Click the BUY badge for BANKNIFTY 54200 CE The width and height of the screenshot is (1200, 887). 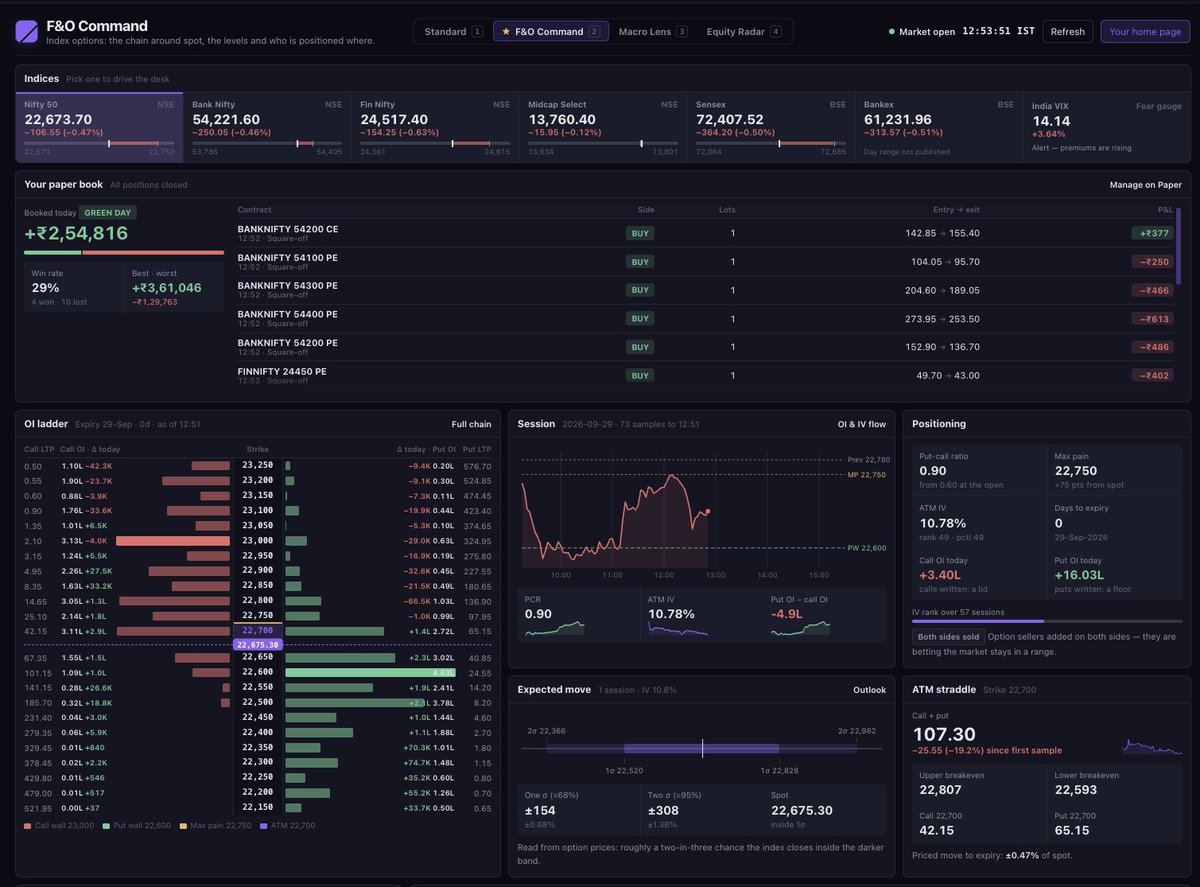[640, 233]
